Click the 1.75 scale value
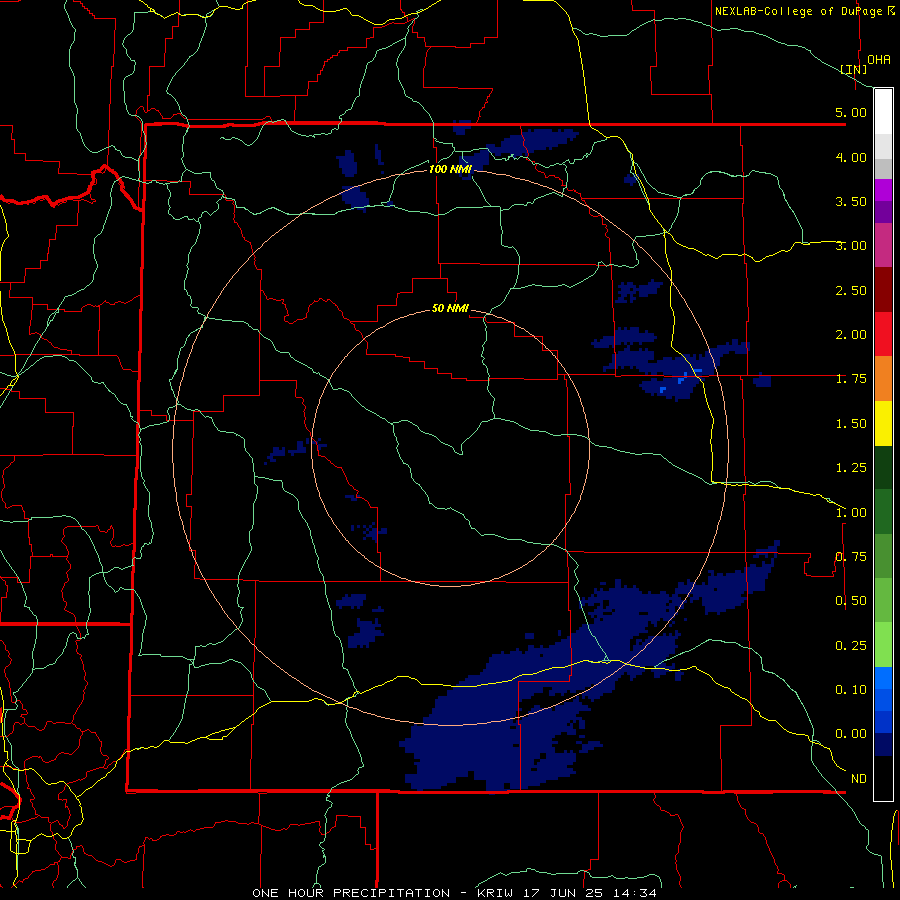 851,379
